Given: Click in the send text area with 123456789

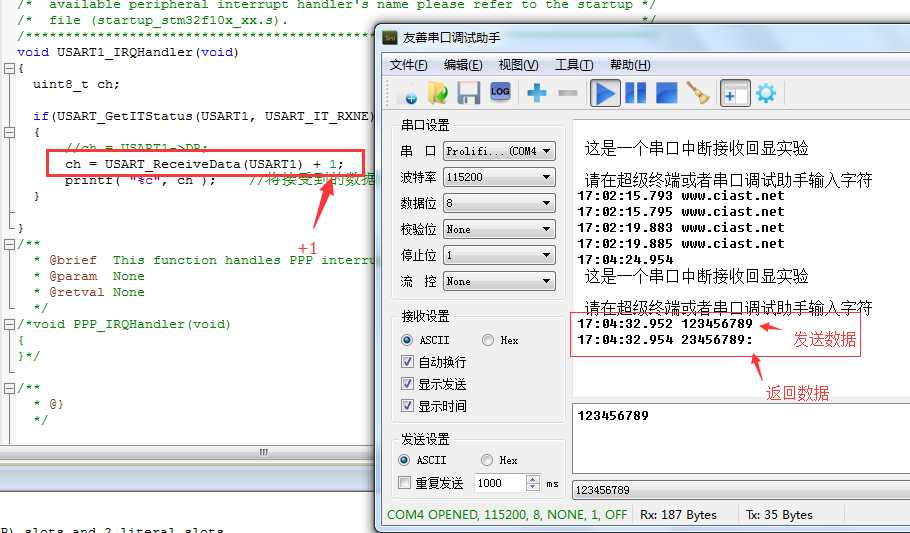Looking at the screenshot, I should 741,438.
